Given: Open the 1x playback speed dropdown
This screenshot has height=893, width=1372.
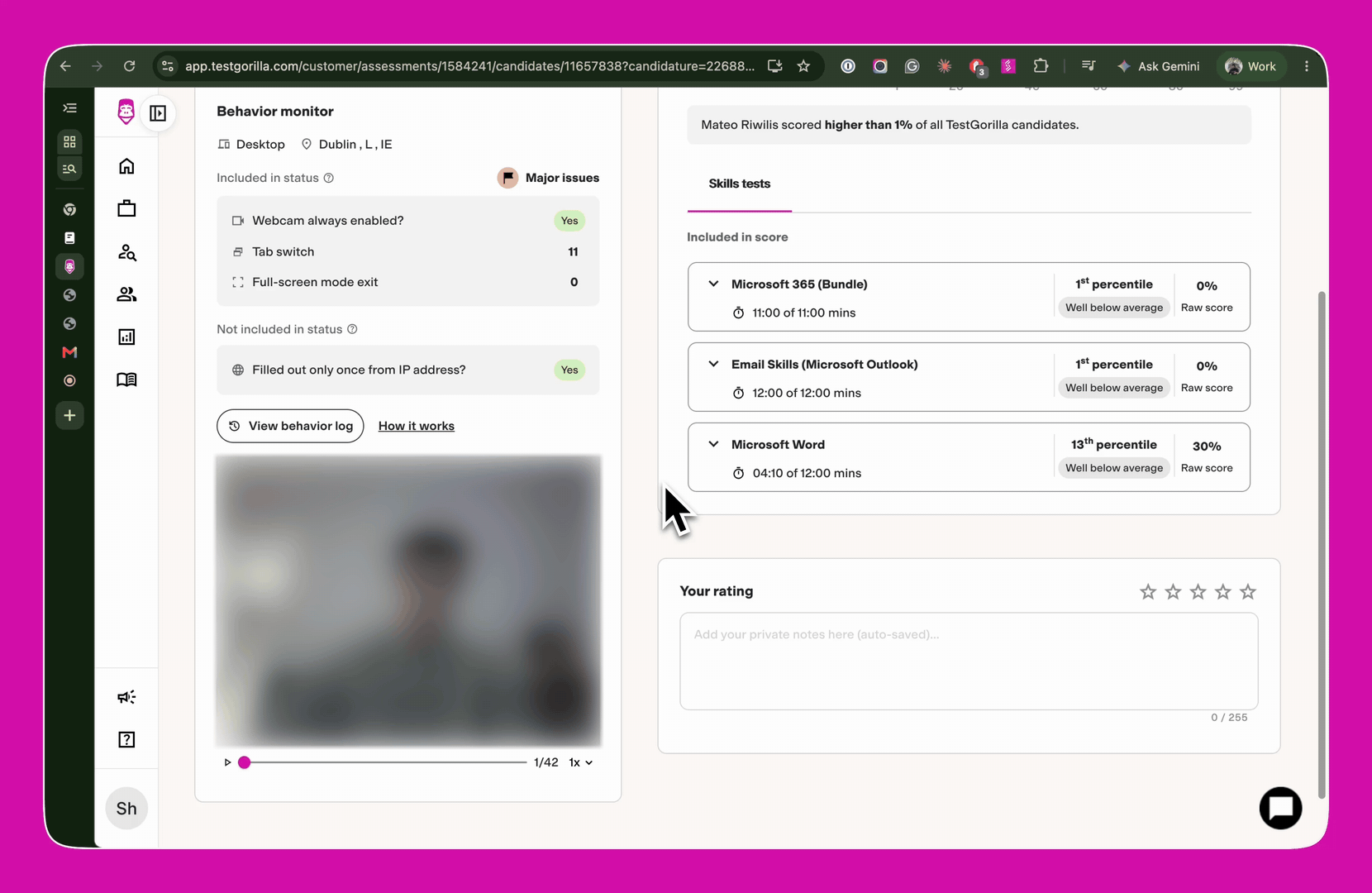Looking at the screenshot, I should pyautogui.click(x=581, y=762).
